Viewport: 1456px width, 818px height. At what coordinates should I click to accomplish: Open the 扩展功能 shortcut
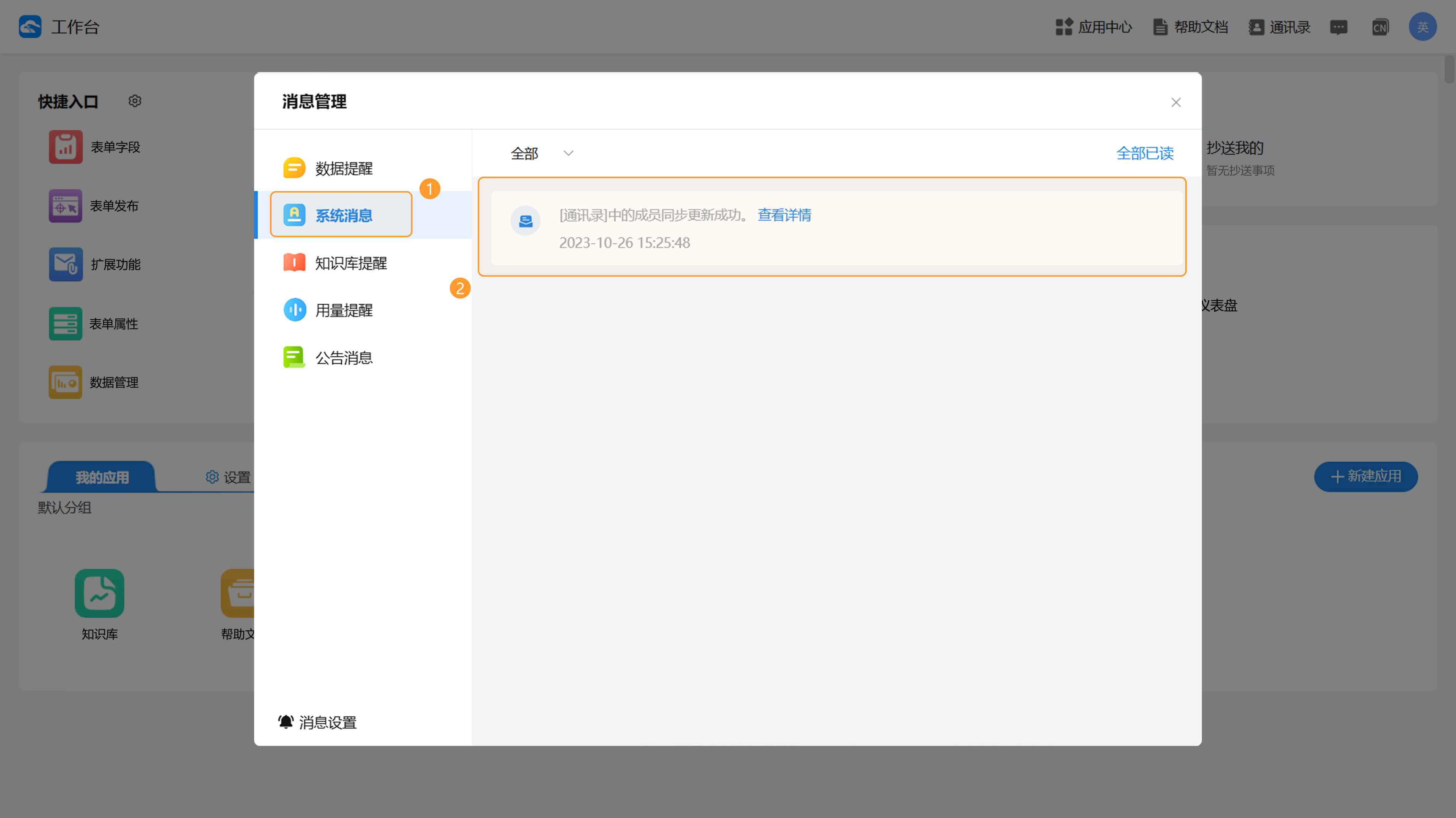95,264
